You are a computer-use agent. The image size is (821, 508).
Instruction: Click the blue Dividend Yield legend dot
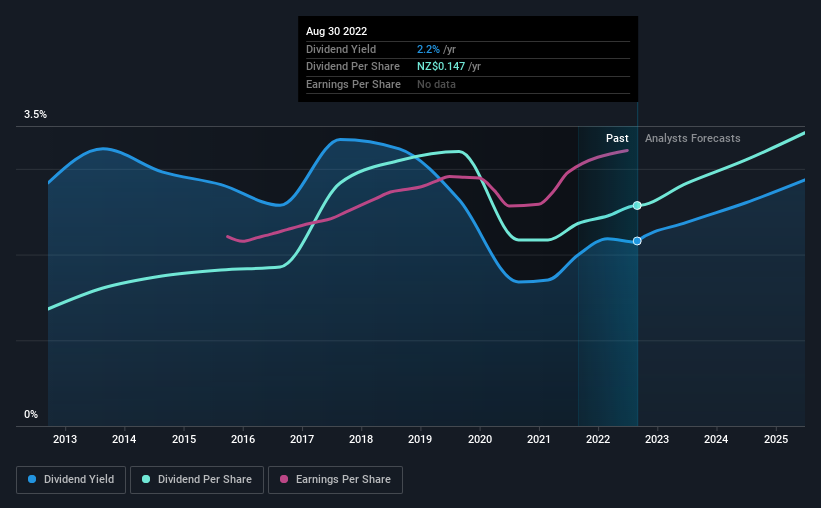pyautogui.click(x=32, y=479)
